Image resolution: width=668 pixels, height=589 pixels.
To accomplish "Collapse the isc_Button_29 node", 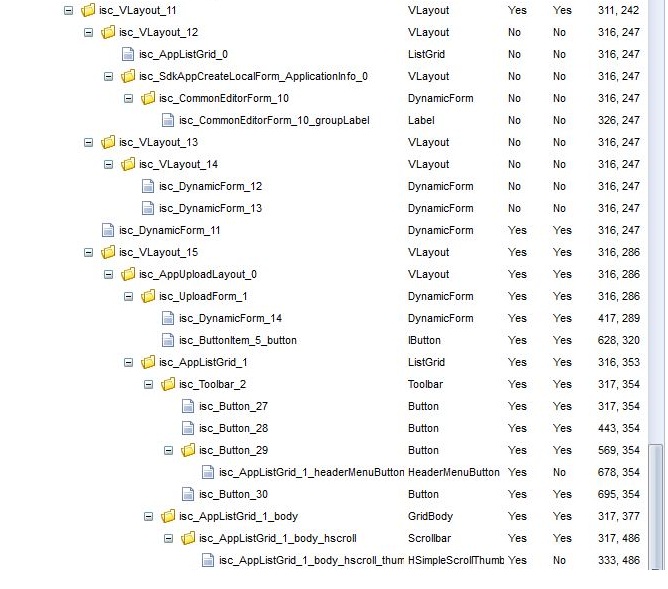I will (169, 450).
